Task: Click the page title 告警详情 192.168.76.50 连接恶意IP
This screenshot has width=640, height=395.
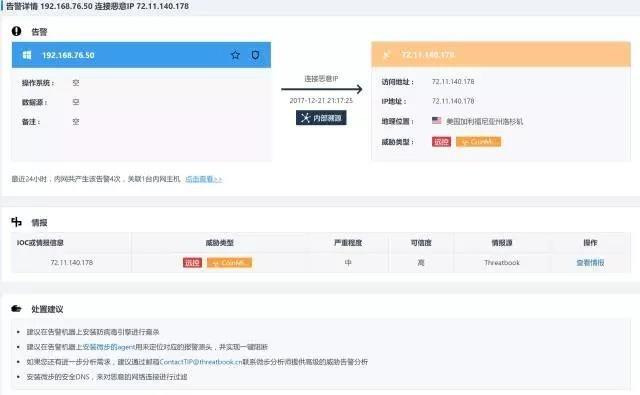Action: [97, 6]
